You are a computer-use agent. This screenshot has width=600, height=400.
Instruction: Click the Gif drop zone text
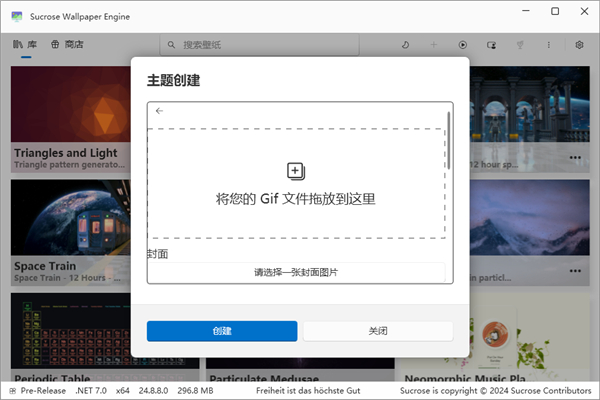pyautogui.click(x=295, y=199)
